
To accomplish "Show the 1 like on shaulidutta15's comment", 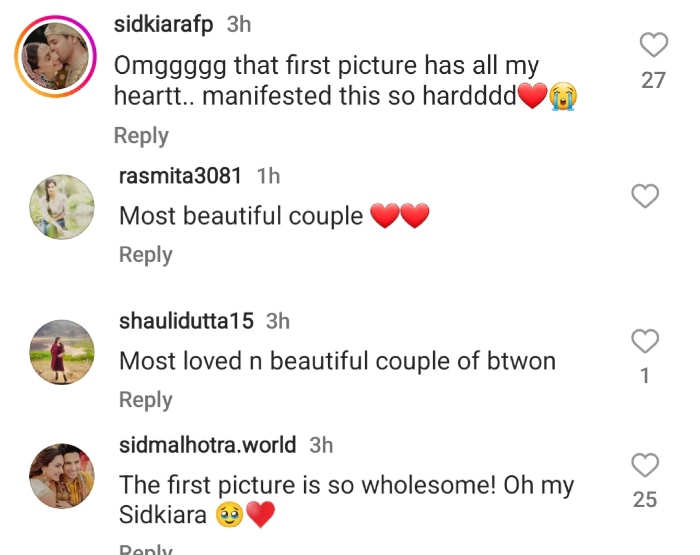I will pyautogui.click(x=646, y=376).
